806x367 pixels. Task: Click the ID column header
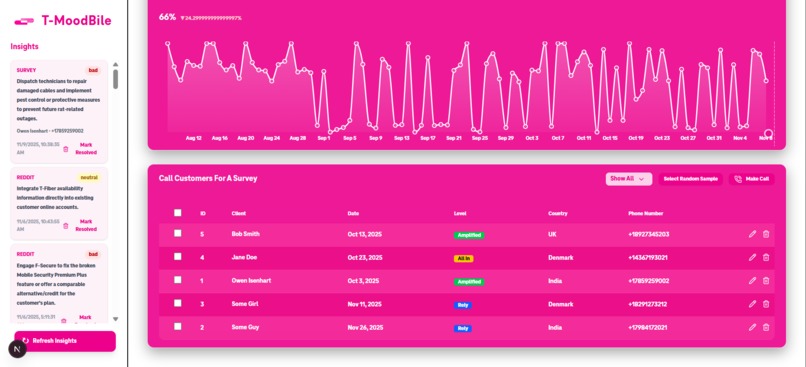(x=203, y=213)
